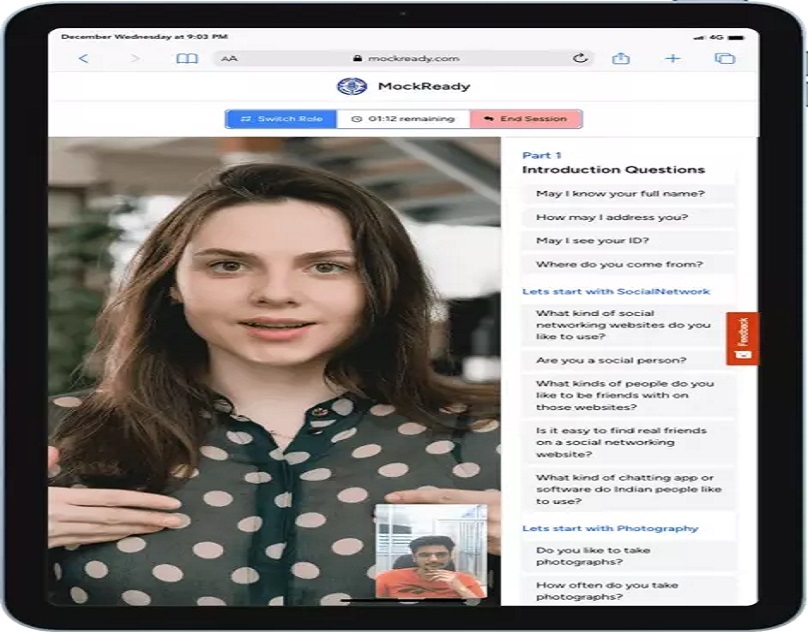Expand the "Lets start with SocialNetwork" section

pos(616,292)
